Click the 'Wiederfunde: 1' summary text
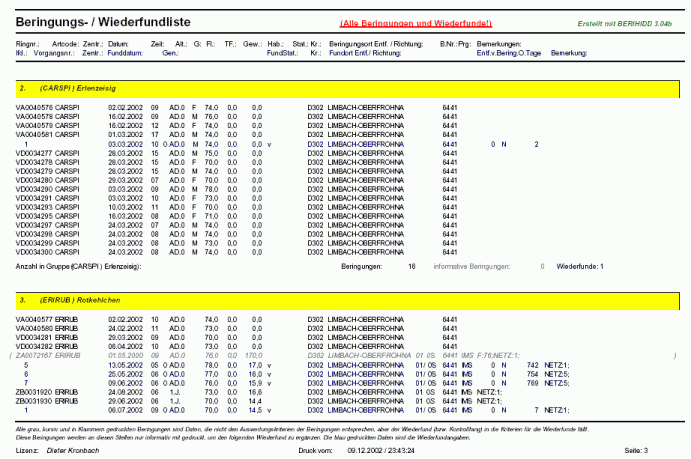691x459 pixels. (x=580, y=267)
